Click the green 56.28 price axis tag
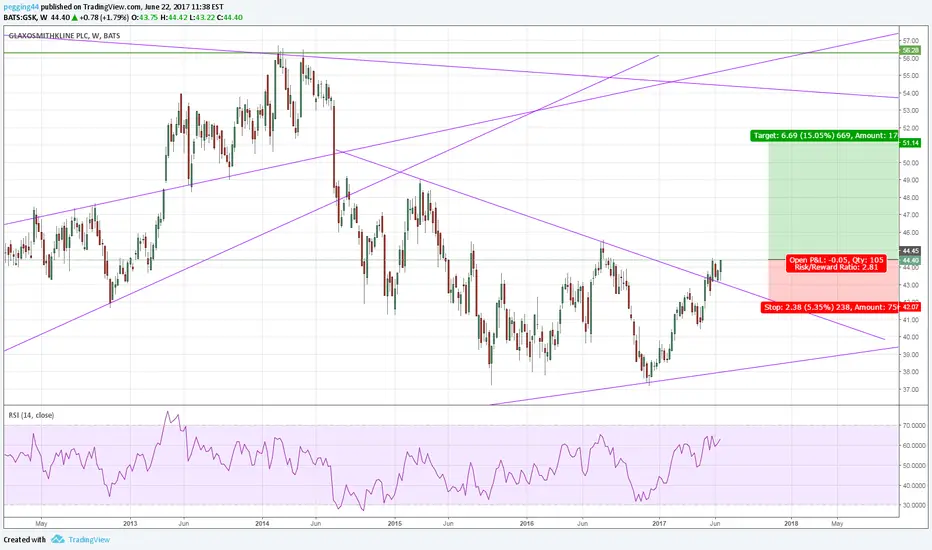This screenshot has height=550, width=932. [x=911, y=51]
